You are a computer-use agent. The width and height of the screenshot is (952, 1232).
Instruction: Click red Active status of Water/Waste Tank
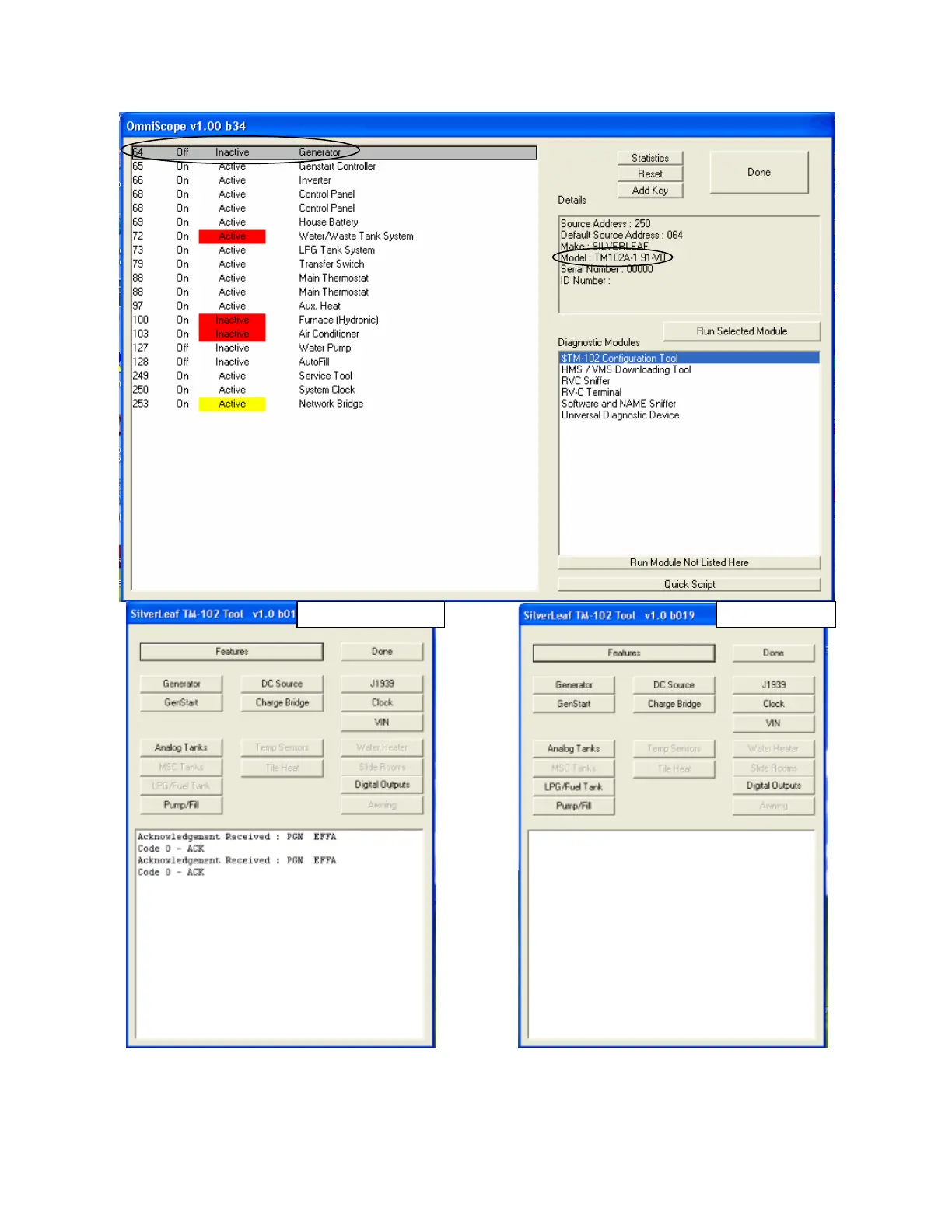[232, 236]
